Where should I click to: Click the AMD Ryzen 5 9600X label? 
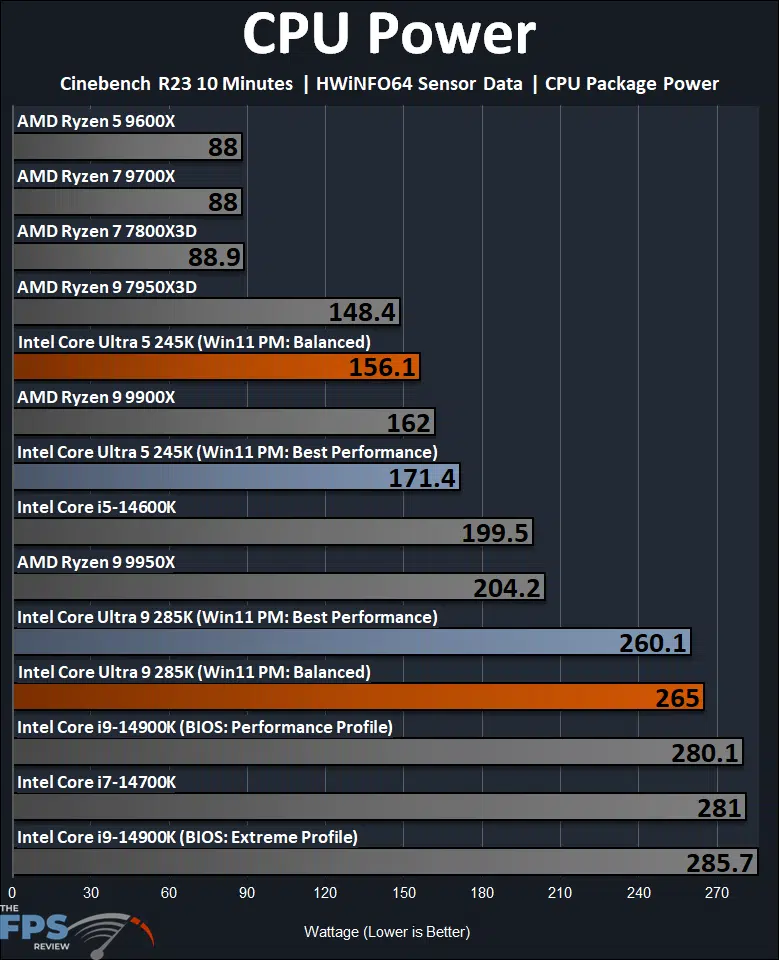point(96,121)
